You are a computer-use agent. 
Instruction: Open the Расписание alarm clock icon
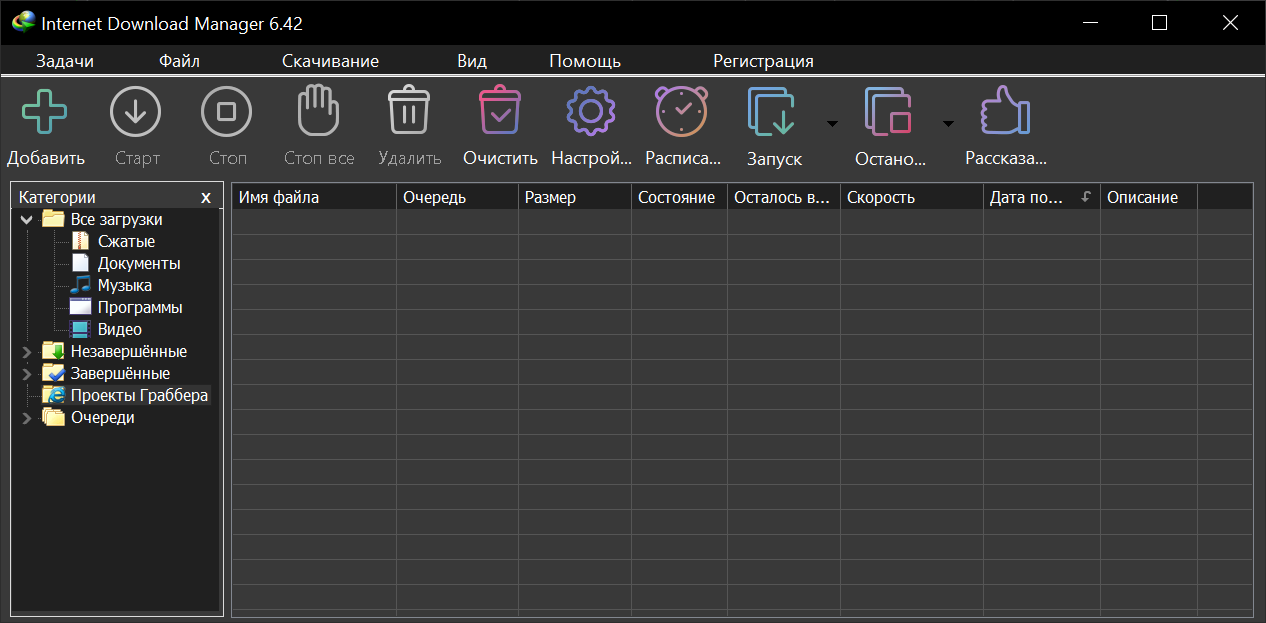click(x=682, y=111)
